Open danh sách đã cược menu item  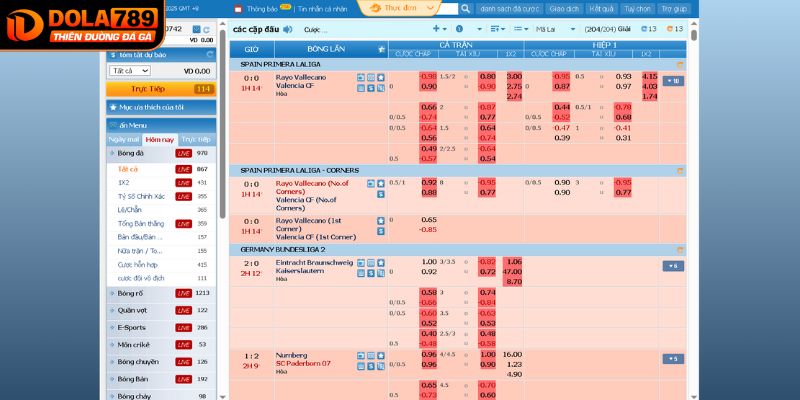[509, 9]
